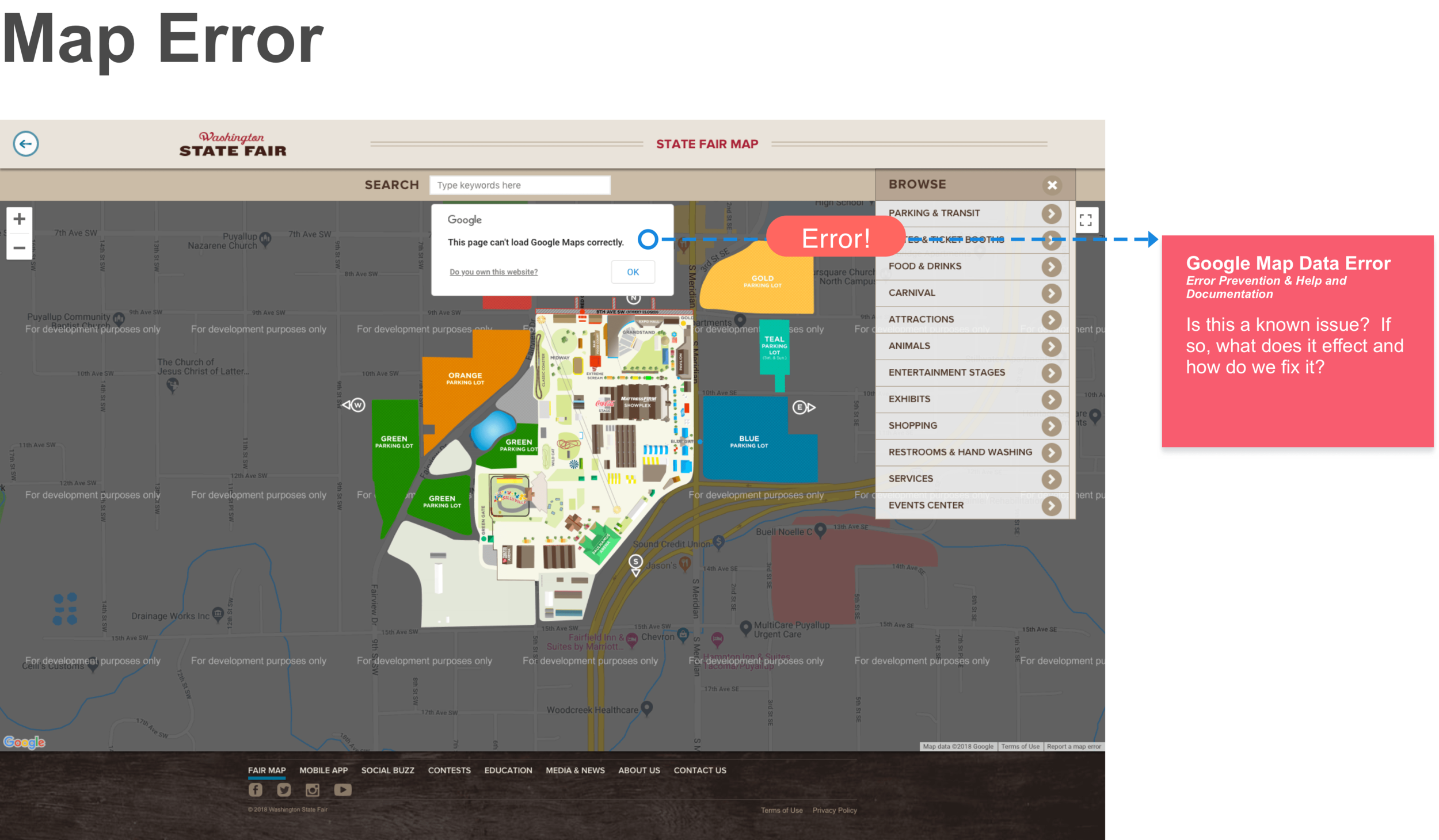The image size is (1439, 840).
Task: Open the Instagram icon in footer
Action: click(313, 790)
